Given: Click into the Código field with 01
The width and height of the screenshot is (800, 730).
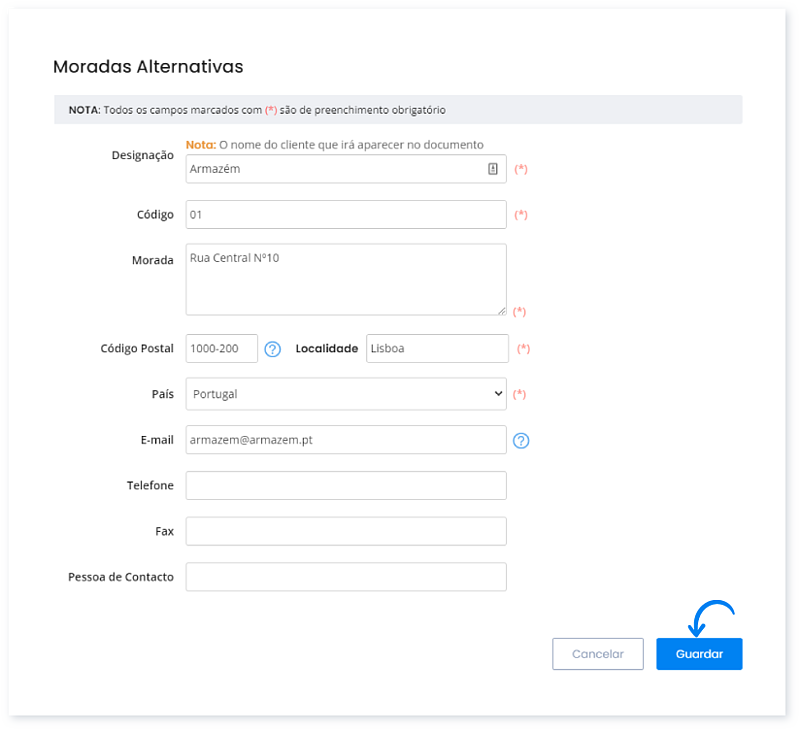Looking at the screenshot, I should (x=346, y=215).
